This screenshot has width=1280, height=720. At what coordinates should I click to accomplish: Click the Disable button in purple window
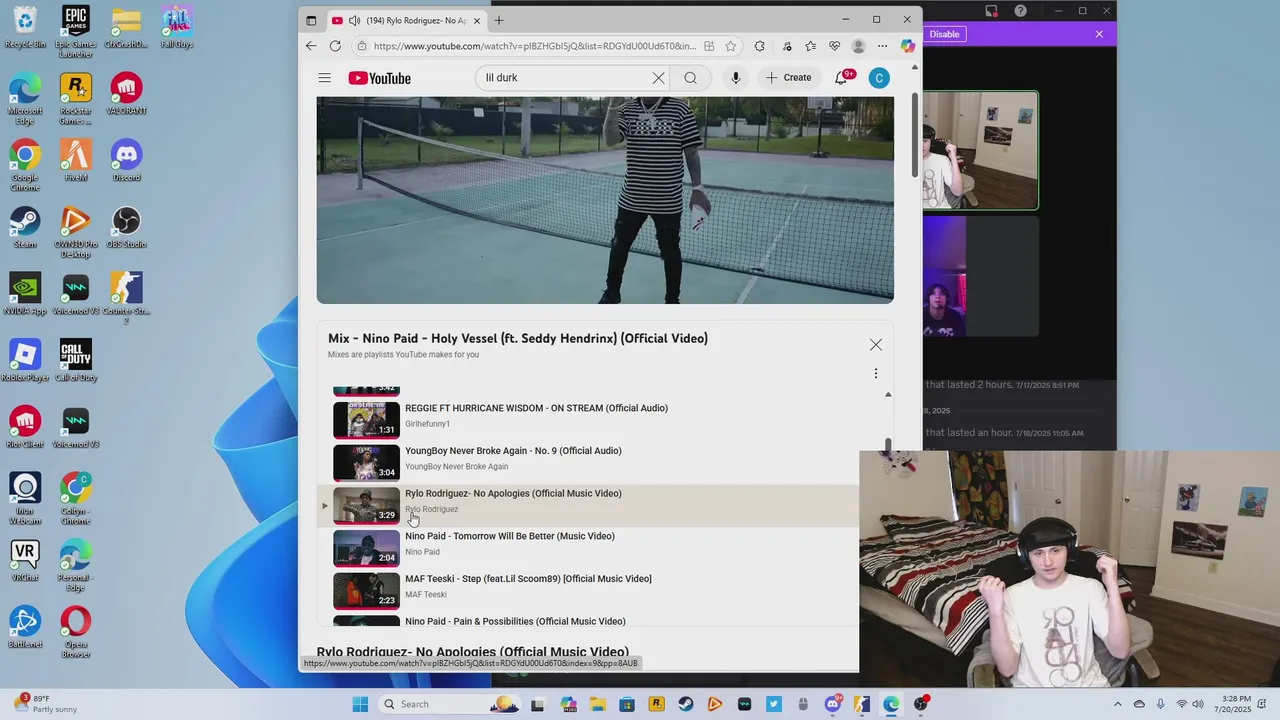944,34
